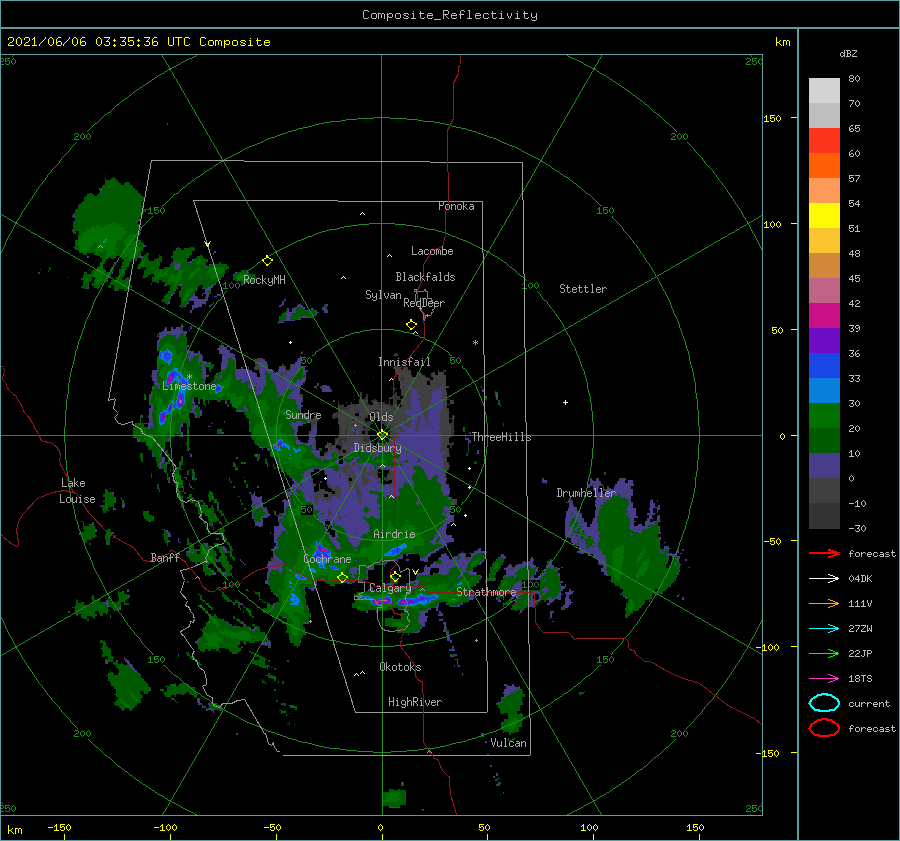The width and height of the screenshot is (900, 841).
Task: Pick the light gray 80-70 dBZ swatch
Action: click(824, 91)
